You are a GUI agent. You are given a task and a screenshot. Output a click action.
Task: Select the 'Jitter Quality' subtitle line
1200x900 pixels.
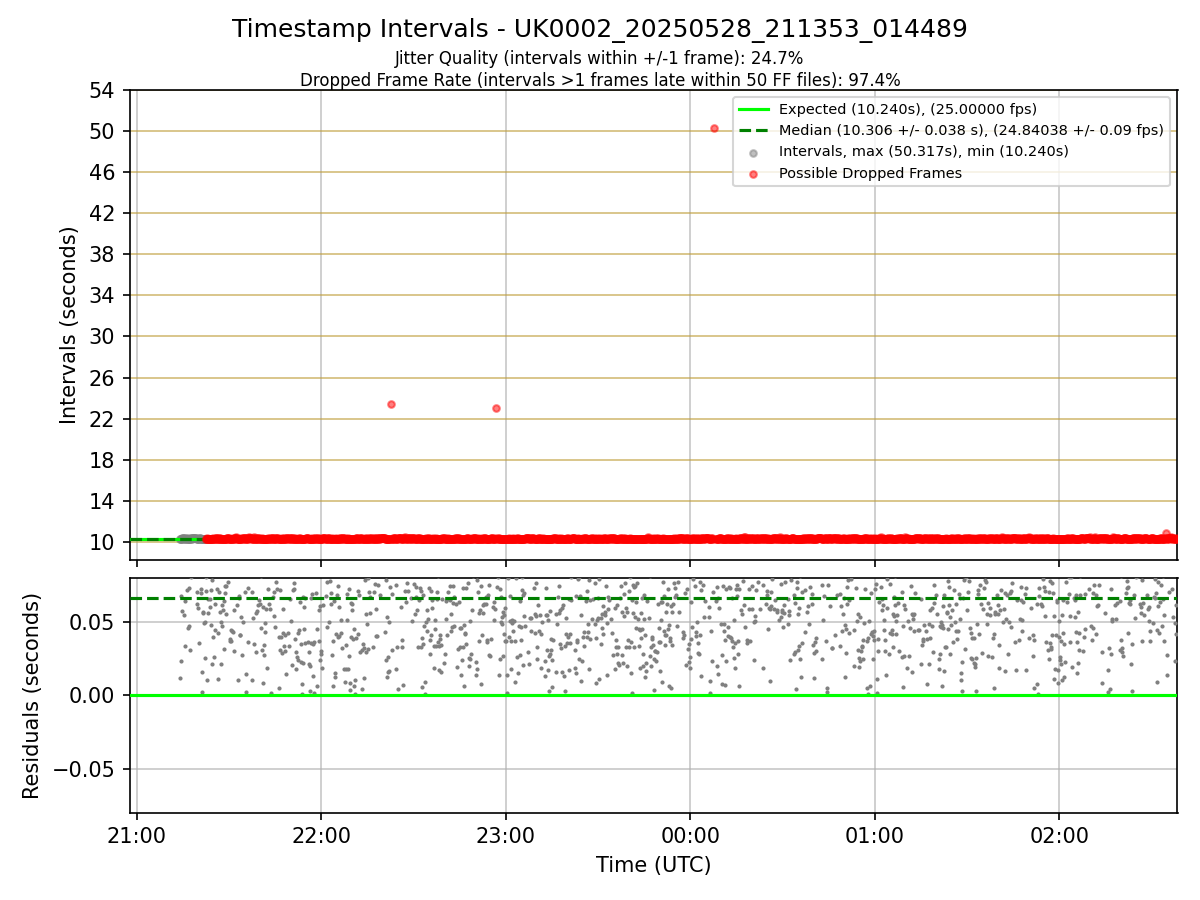coord(599,58)
